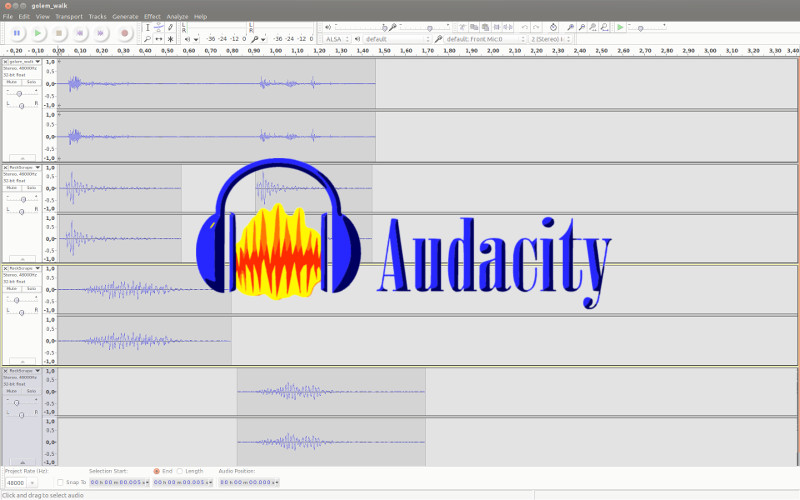The image size is (800, 500).
Task: Click the Redo arrow icon
Action: 536,27
